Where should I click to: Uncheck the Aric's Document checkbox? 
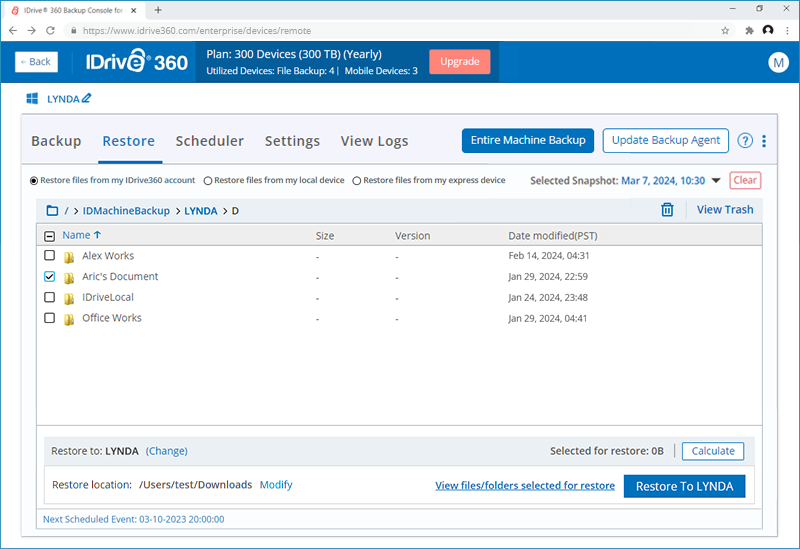[50, 277]
